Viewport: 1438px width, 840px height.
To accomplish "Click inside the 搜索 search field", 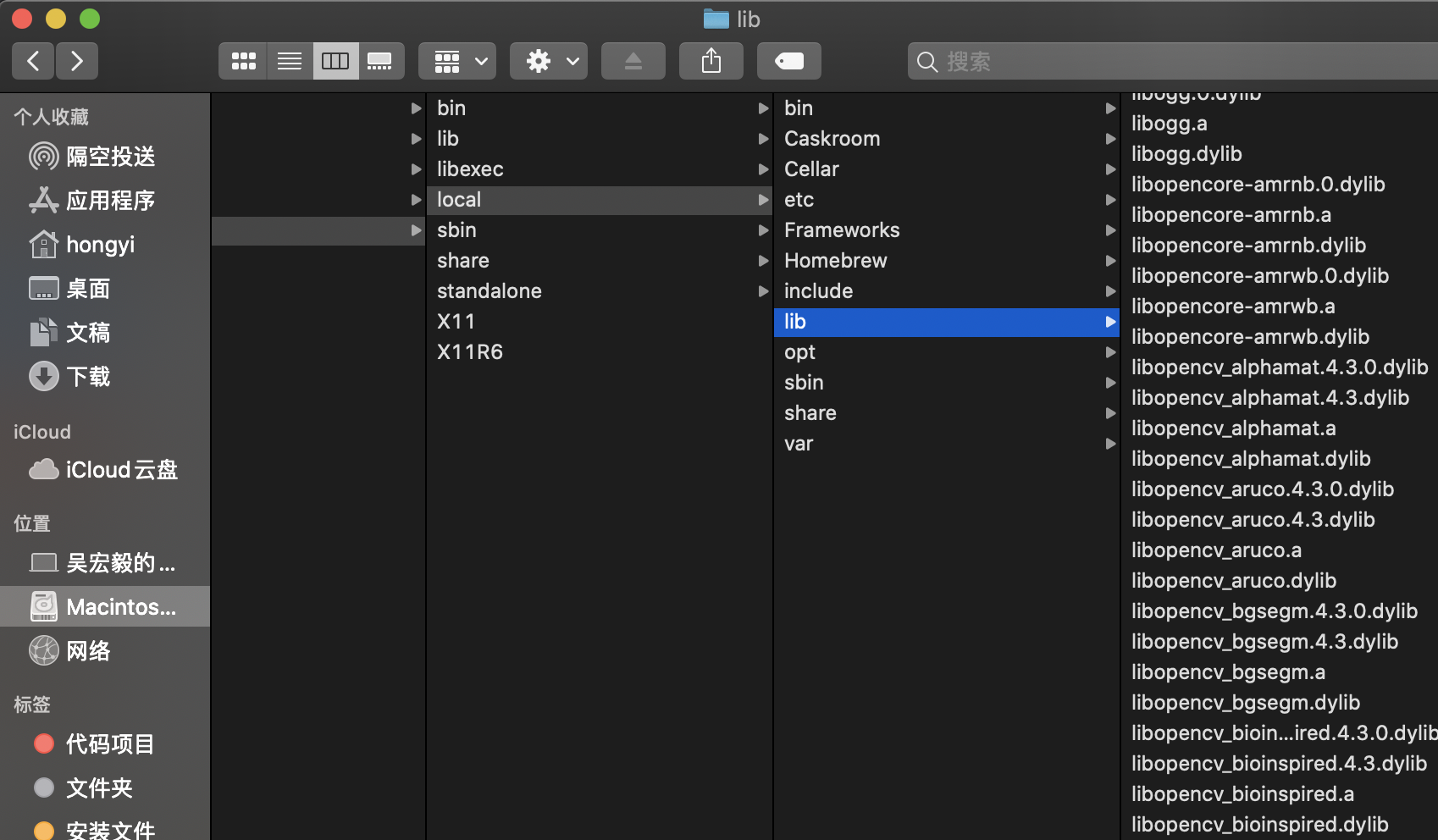I will tap(1101, 61).
